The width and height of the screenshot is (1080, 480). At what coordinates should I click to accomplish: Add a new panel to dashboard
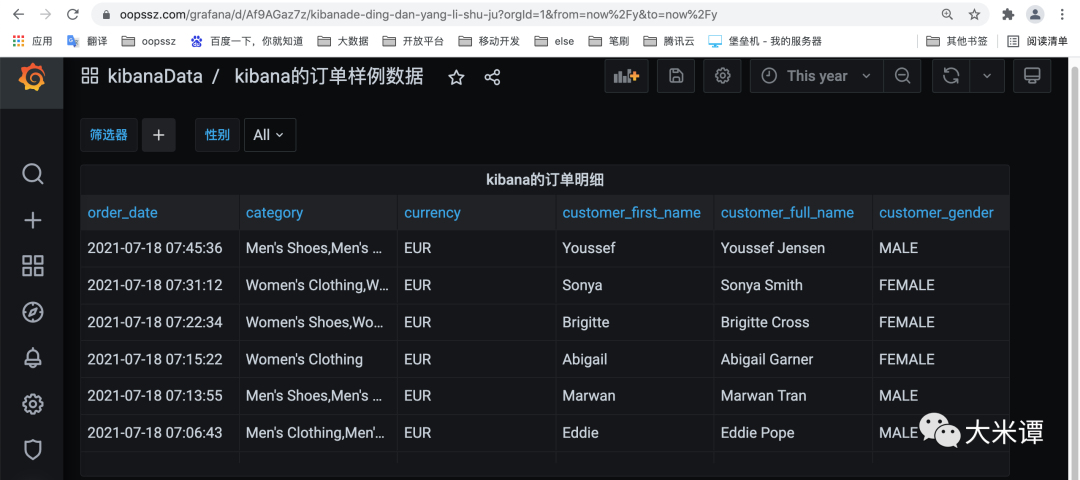tap(626, 76)
